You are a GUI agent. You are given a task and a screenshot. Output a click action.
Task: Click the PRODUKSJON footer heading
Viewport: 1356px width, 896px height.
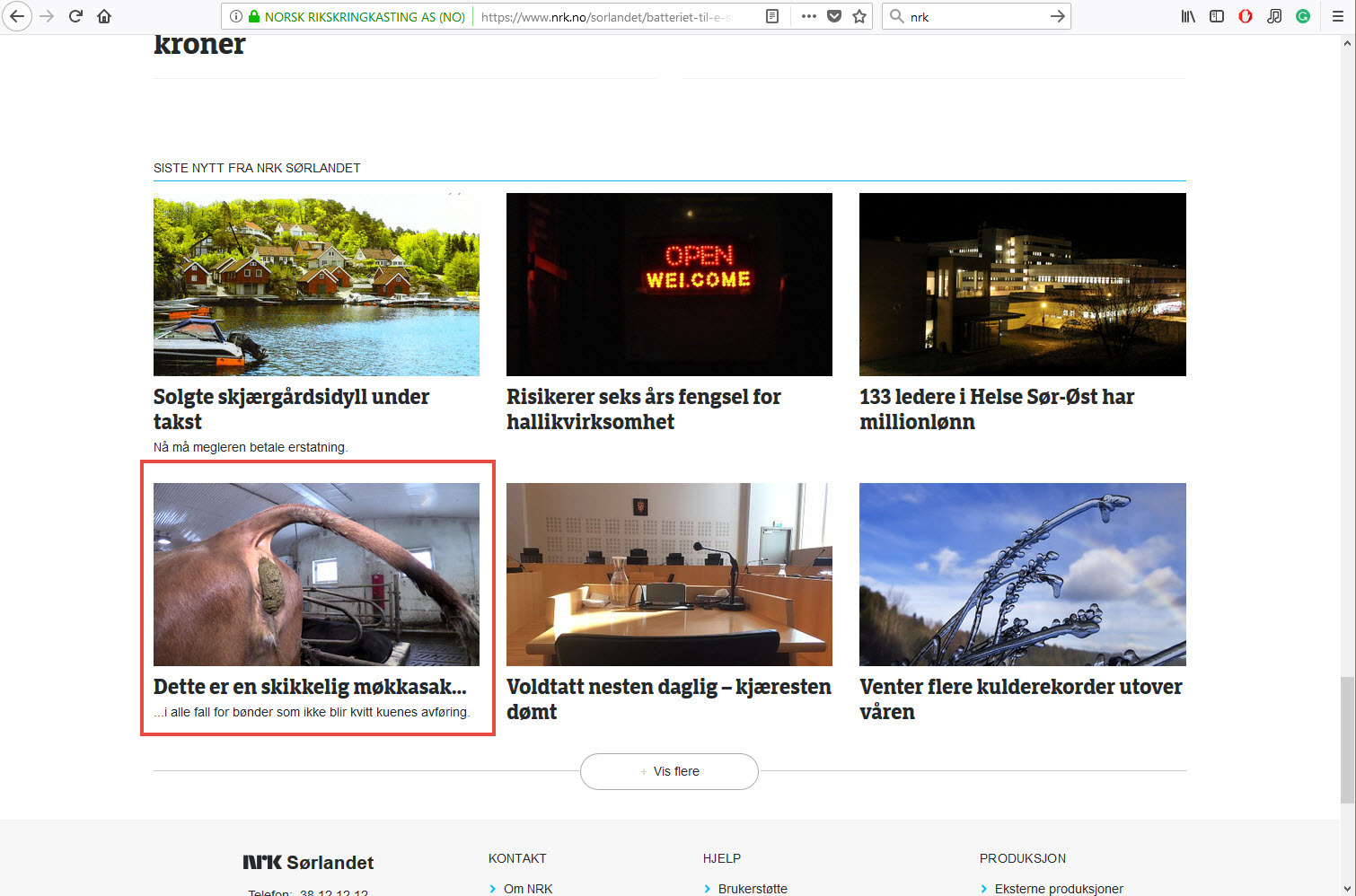pos(1023,858)
